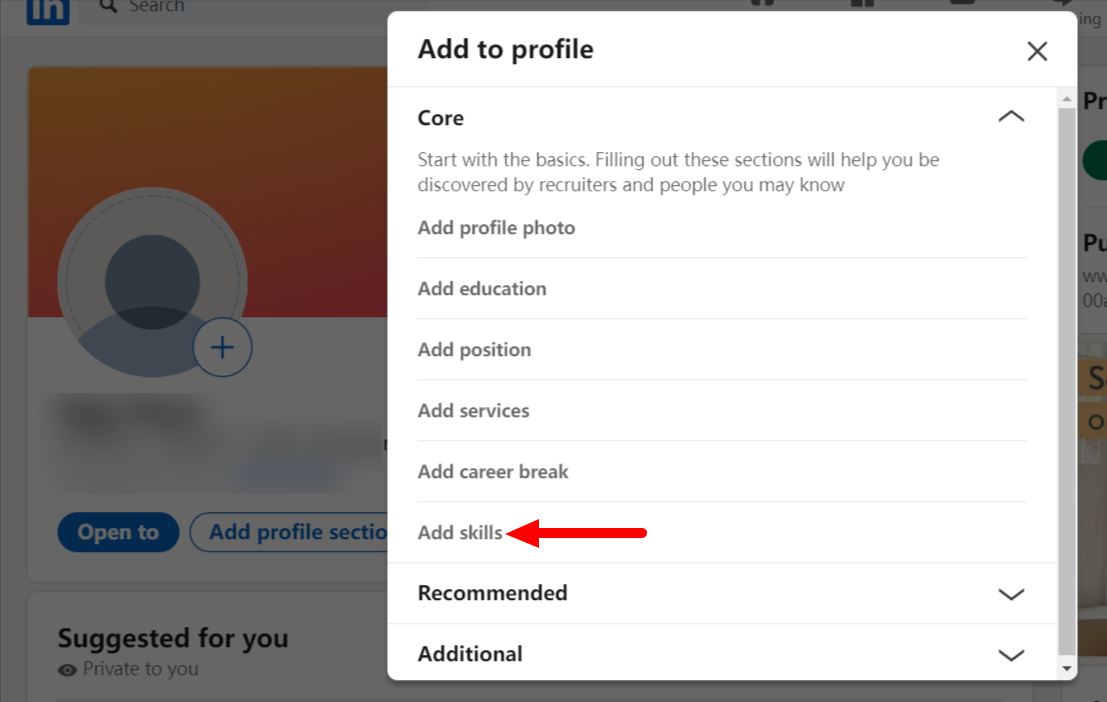The height and width of the screenshot is (702, 1107).
Task: Click the LinkedIn logo icon
Action: 48,11
